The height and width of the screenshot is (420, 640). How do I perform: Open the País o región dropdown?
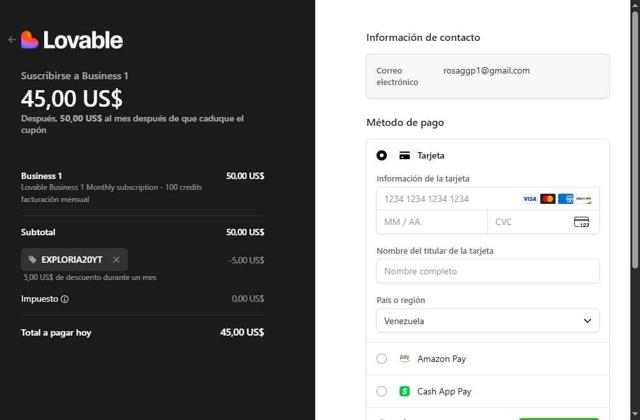tap(488, 321)
